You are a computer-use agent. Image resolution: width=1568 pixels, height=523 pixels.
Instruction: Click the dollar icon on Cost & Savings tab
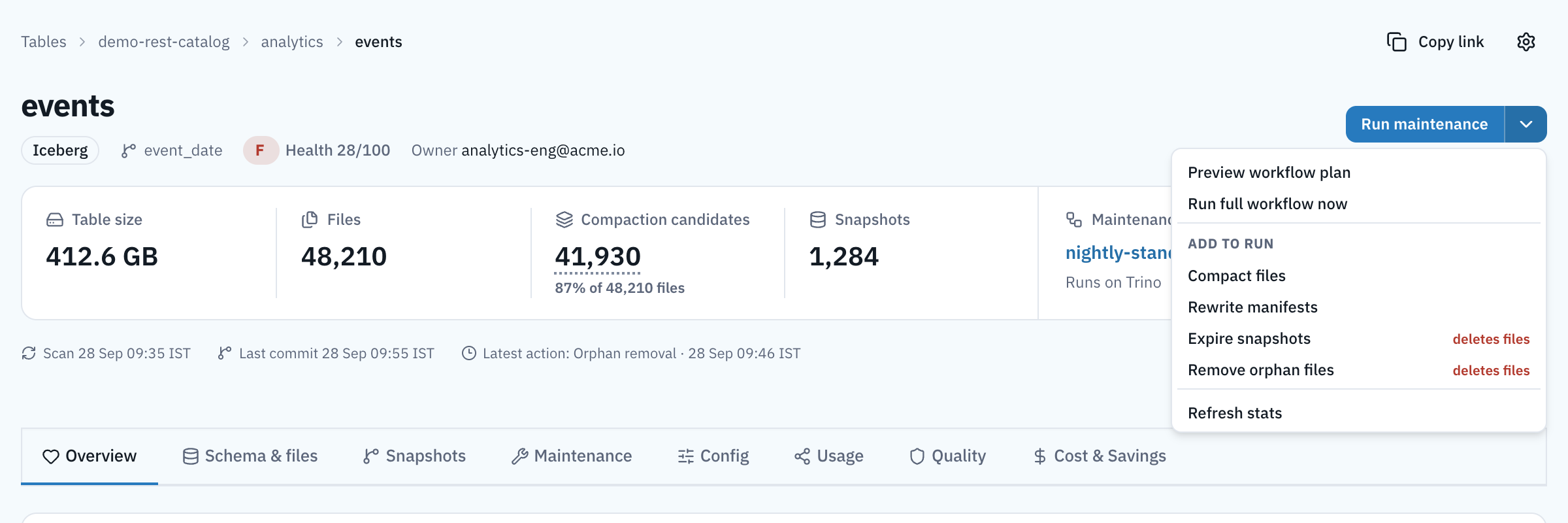click(x=1039, y=456)
